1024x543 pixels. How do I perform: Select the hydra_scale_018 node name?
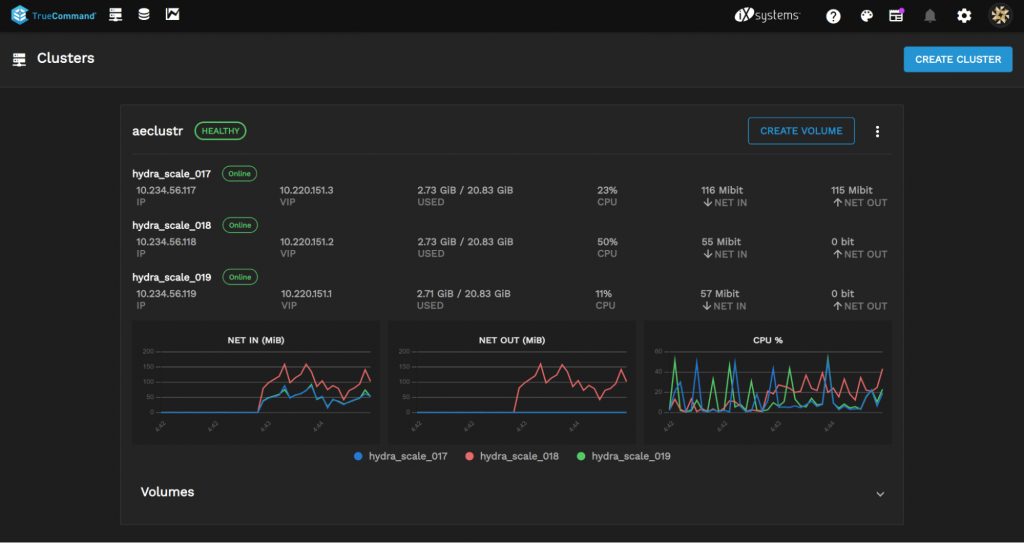pyautogui.click(x=174, y=225)
